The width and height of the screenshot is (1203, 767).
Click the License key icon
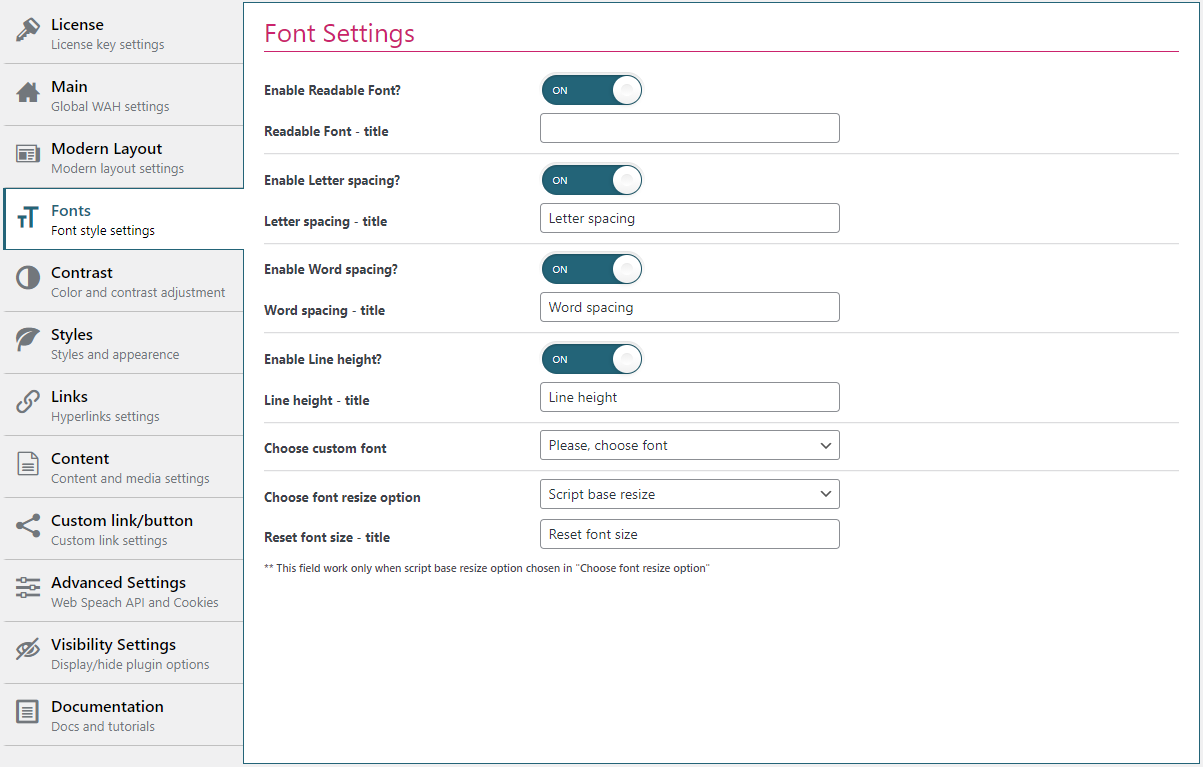point(28,30)
